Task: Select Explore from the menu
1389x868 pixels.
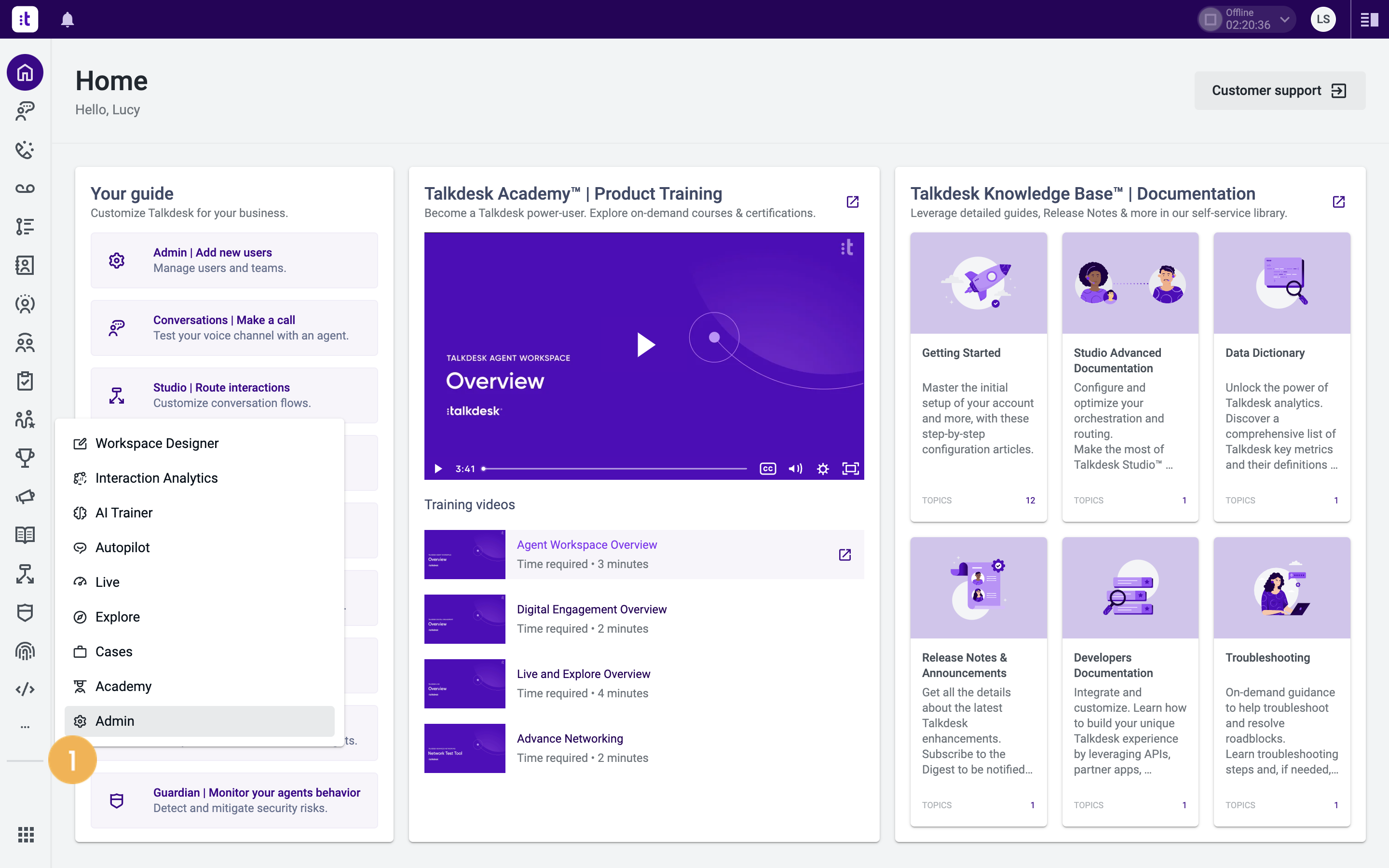Action: coord(199,617)
